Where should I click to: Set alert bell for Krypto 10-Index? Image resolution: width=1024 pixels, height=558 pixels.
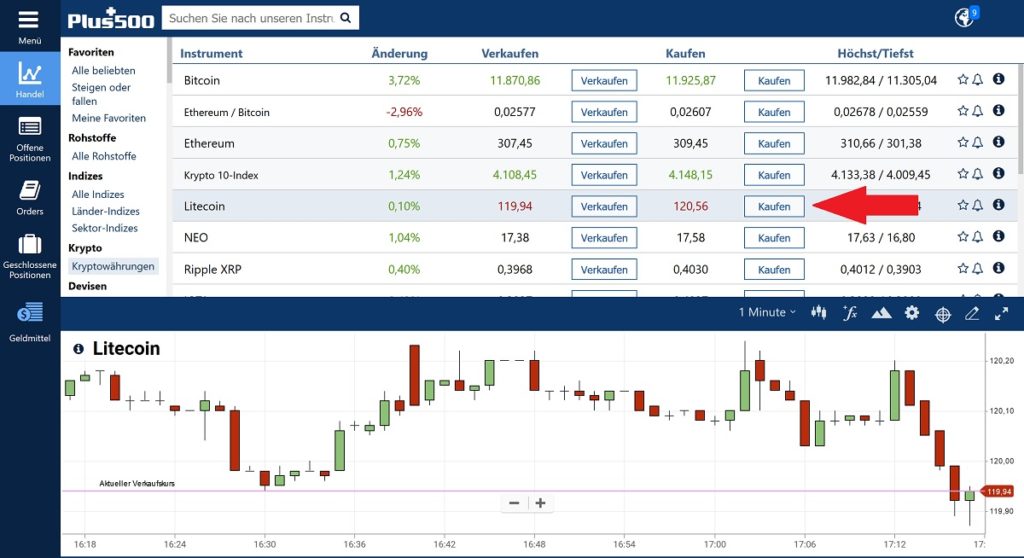coord(978,174)
